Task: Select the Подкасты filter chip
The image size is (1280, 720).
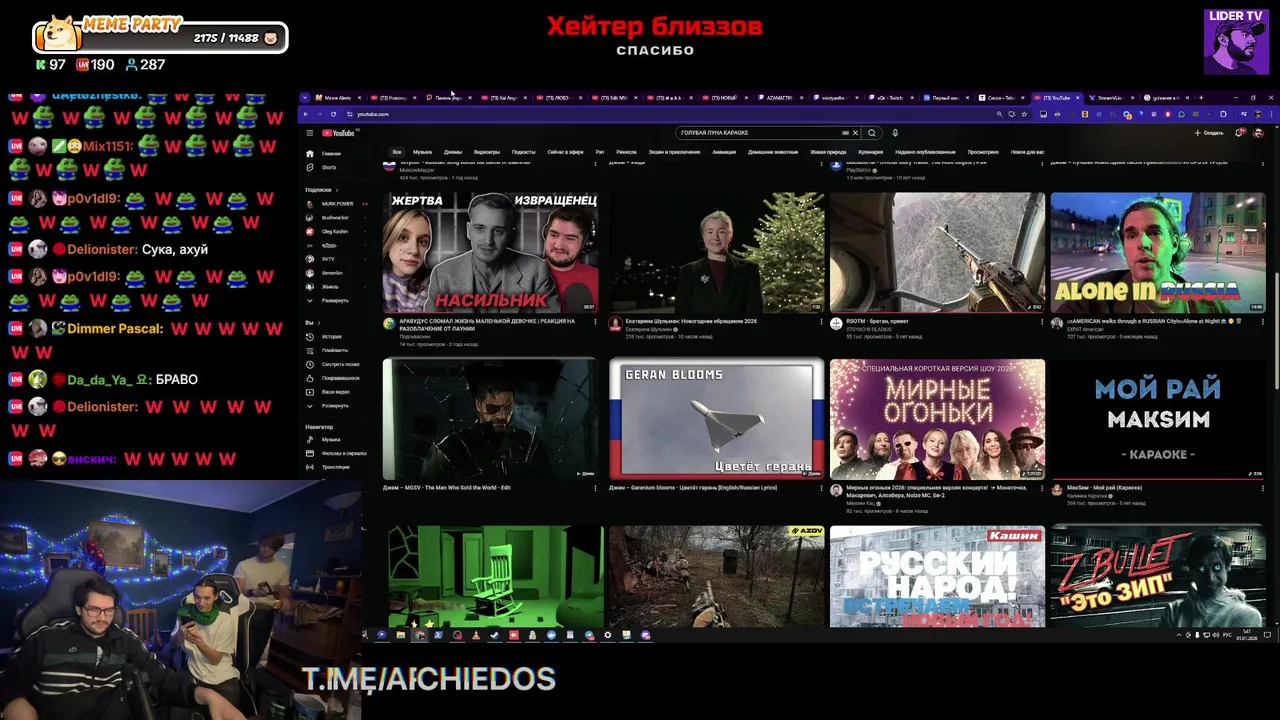Action: point(524,152)
